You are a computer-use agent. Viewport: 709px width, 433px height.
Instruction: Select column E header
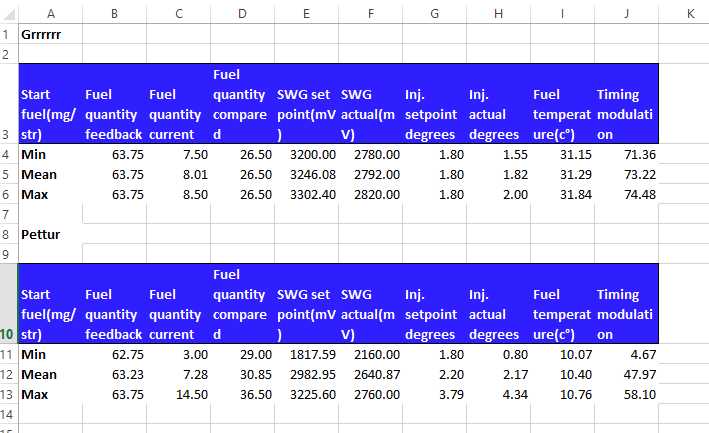coord(307,14)
